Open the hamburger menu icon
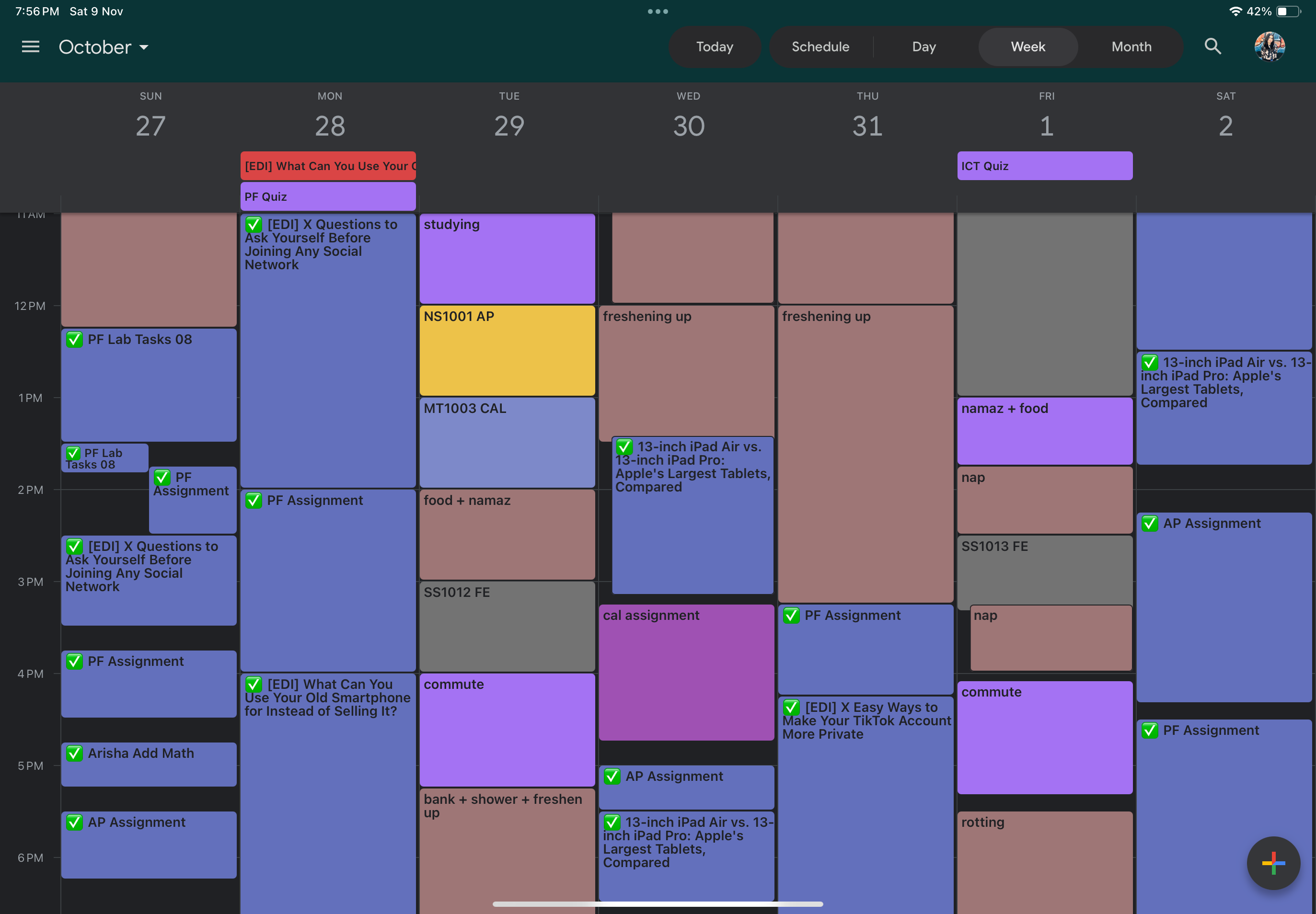Screen dimensions: 1316x914 coord(29,46)
